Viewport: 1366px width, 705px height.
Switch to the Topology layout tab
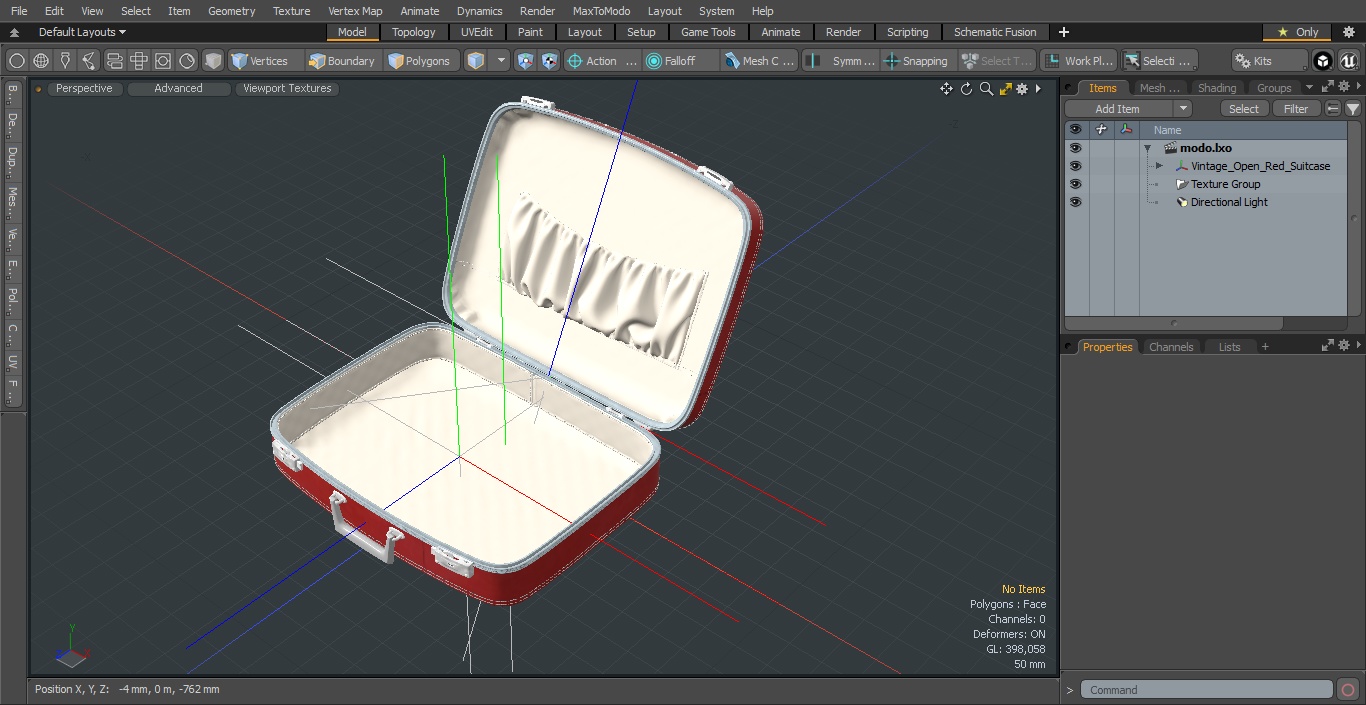tap(414, 32)
